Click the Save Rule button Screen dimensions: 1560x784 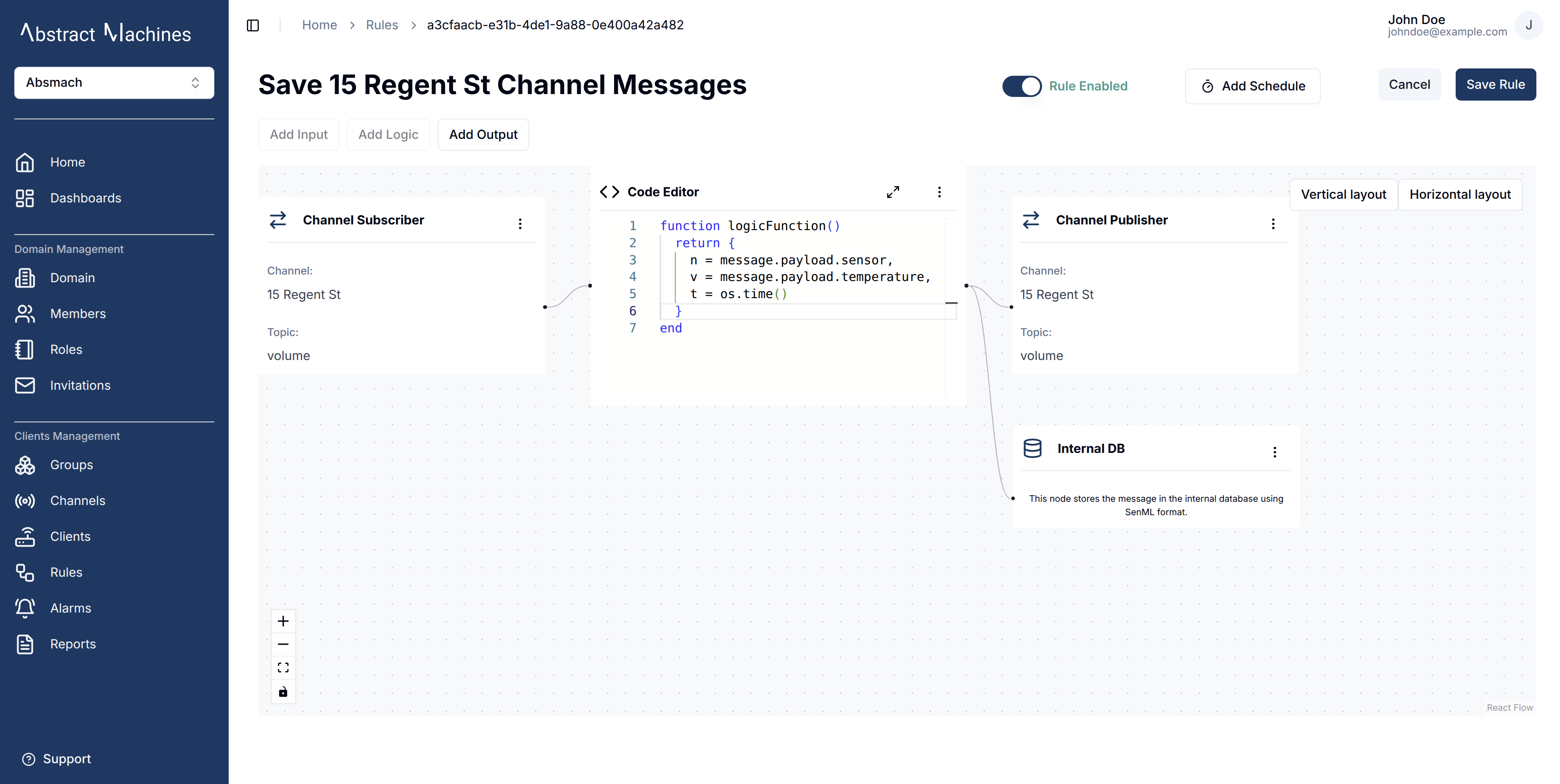1495,85
